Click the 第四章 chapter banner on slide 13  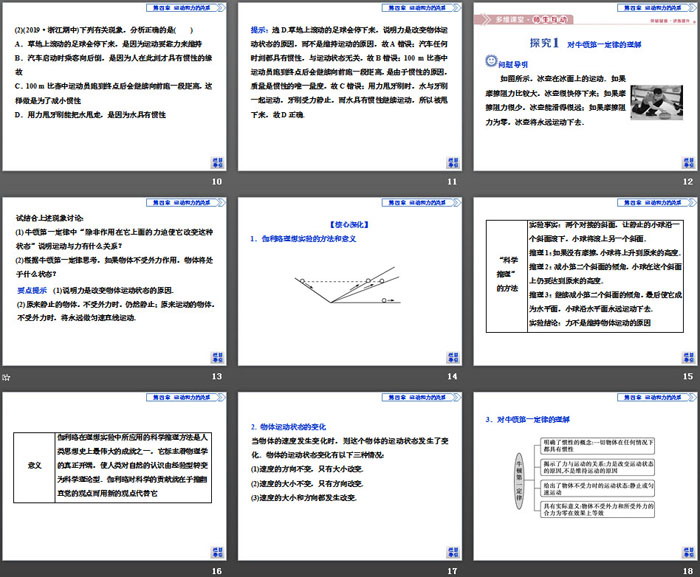(186, 202)
